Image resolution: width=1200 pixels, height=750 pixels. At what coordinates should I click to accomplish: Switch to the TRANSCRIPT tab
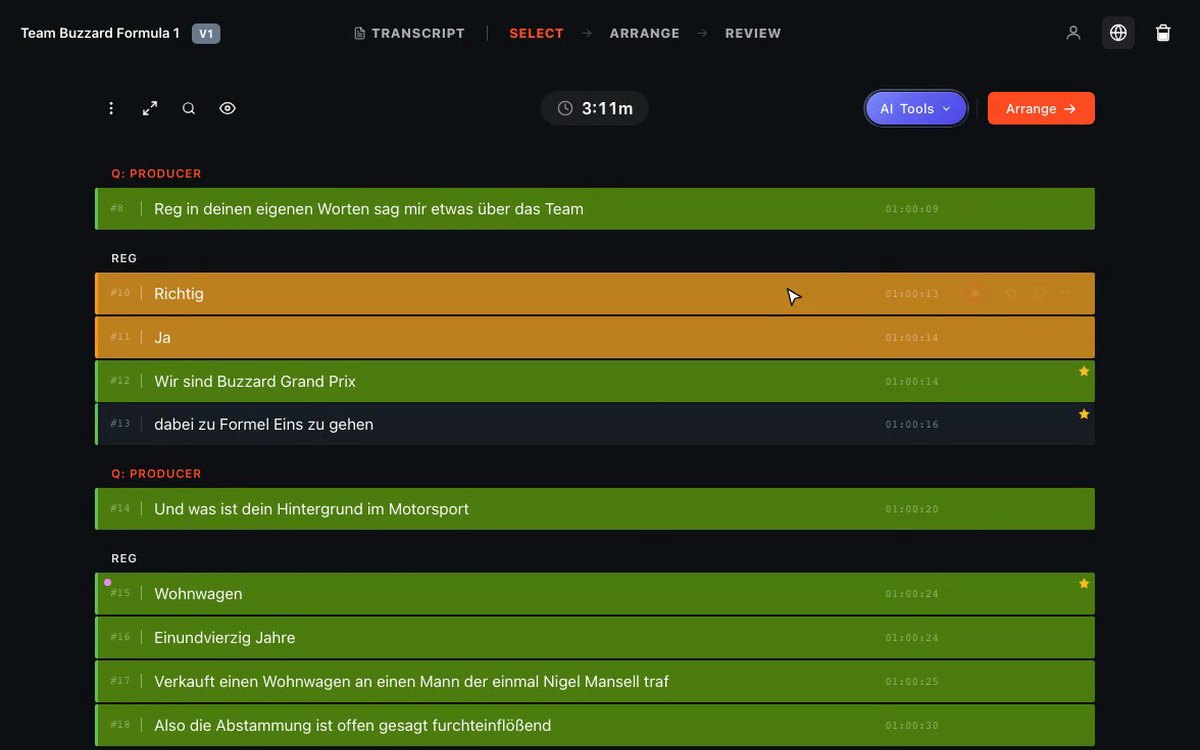[x=409, y=33]
